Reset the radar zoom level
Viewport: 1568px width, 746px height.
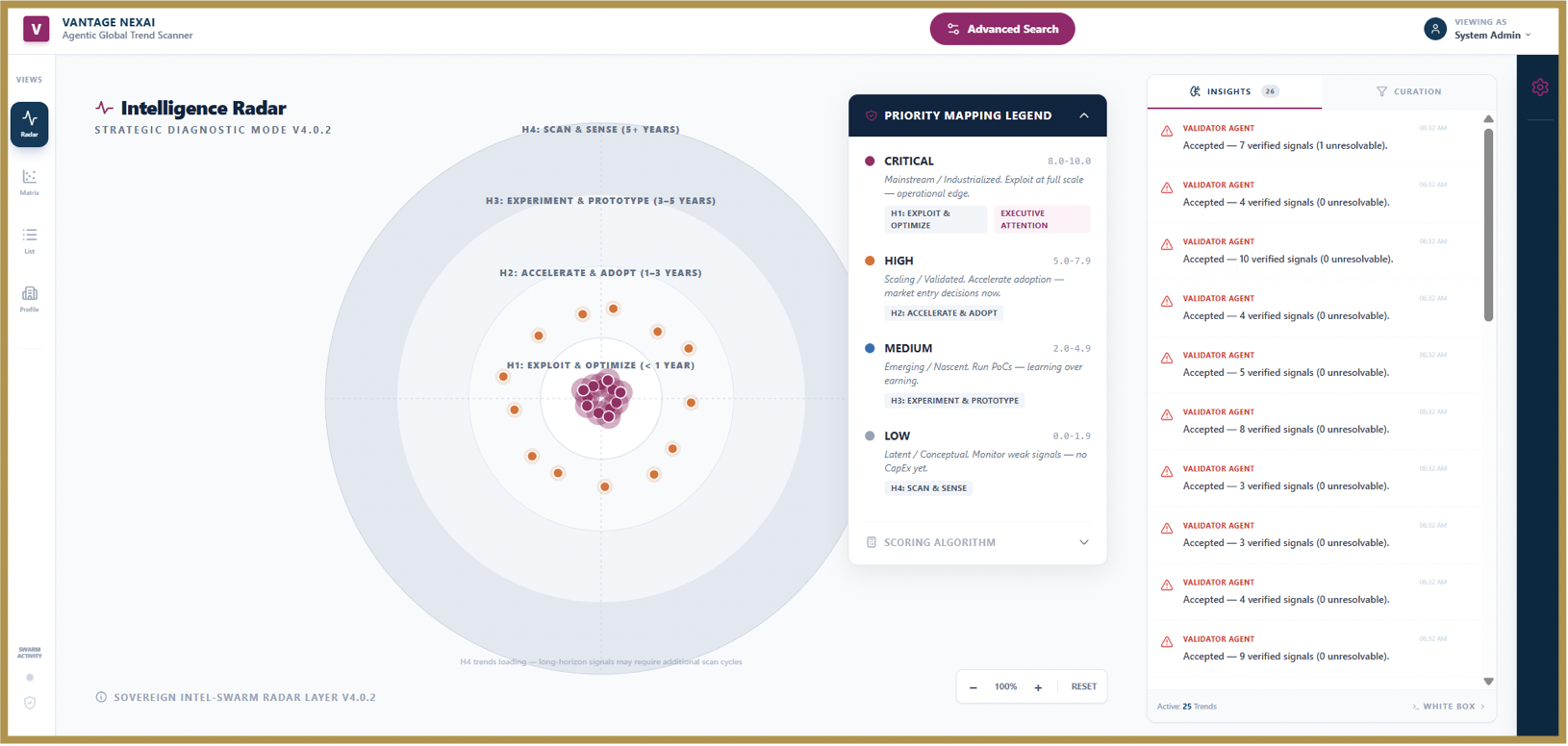1083,686
